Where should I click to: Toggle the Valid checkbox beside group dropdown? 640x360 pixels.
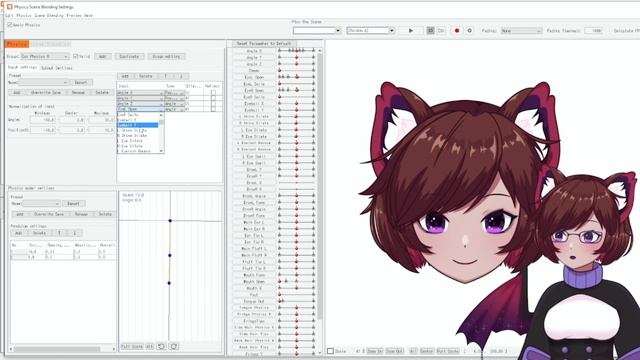[x=76, y=56]
